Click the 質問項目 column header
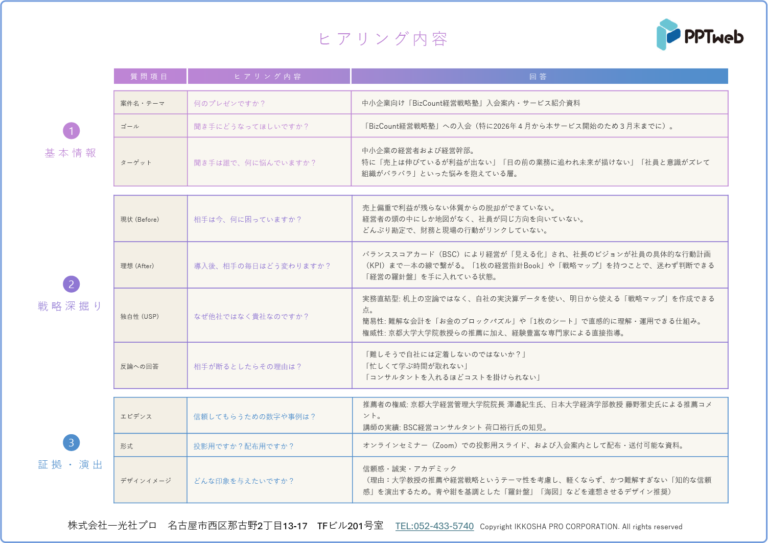 150,76
